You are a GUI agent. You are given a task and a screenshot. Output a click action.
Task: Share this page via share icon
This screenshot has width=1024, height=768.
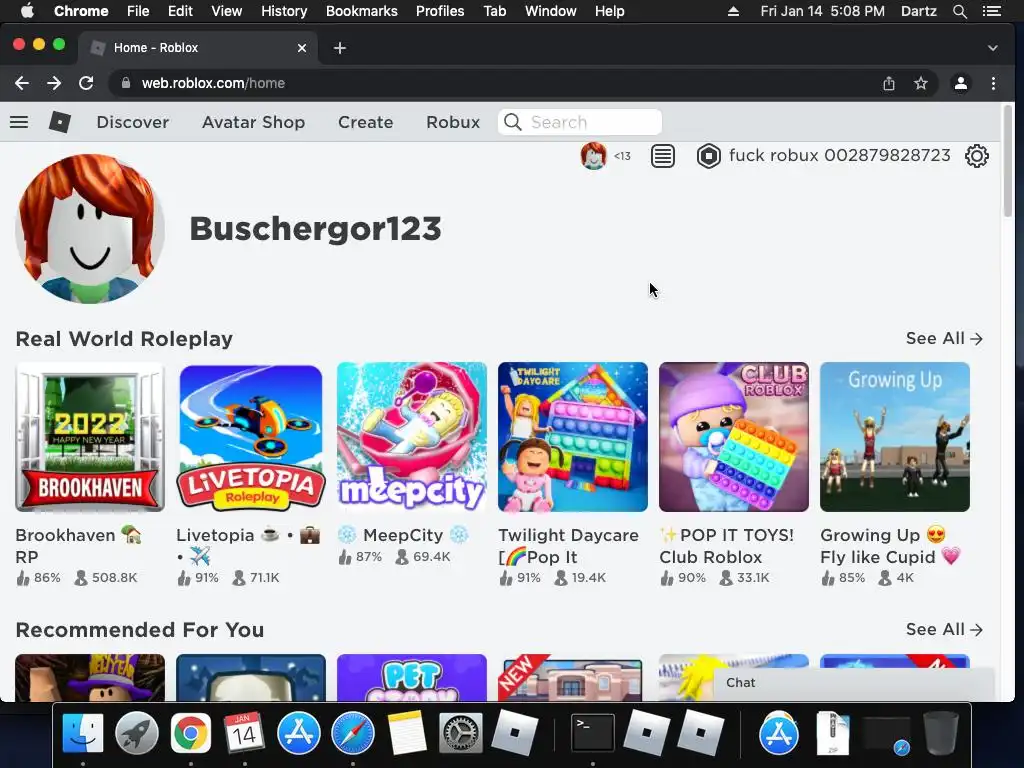point(888,83)
